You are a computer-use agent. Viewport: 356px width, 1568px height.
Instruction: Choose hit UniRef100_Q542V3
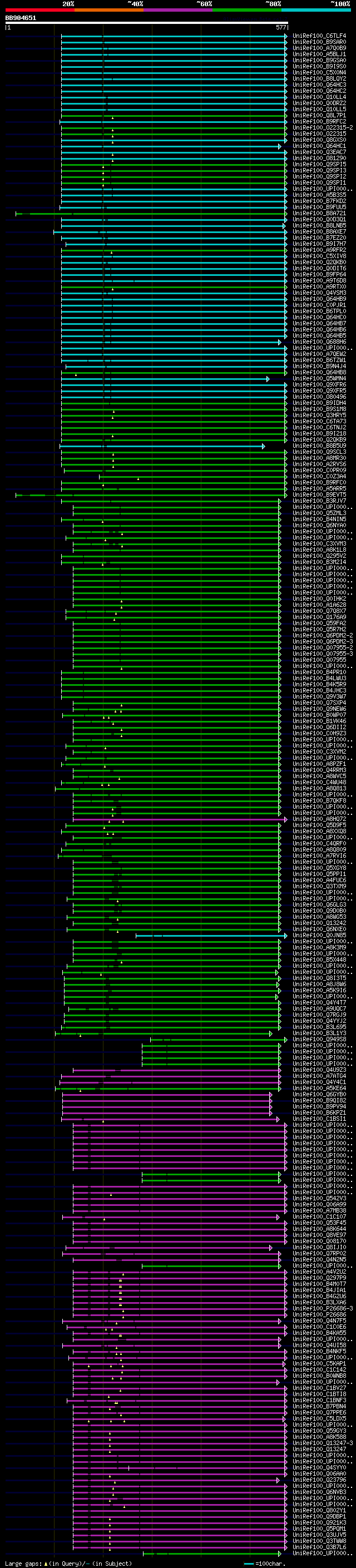tap(319, 1199)
